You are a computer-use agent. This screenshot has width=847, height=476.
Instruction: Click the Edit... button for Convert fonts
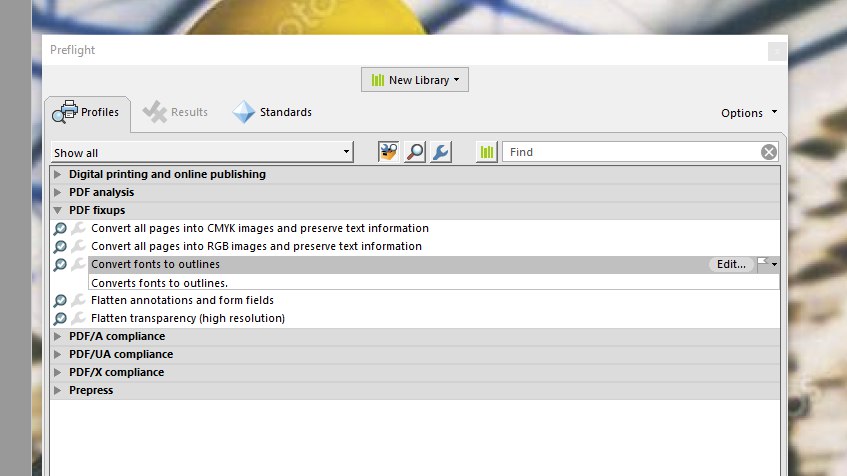(x=731, y=264)
